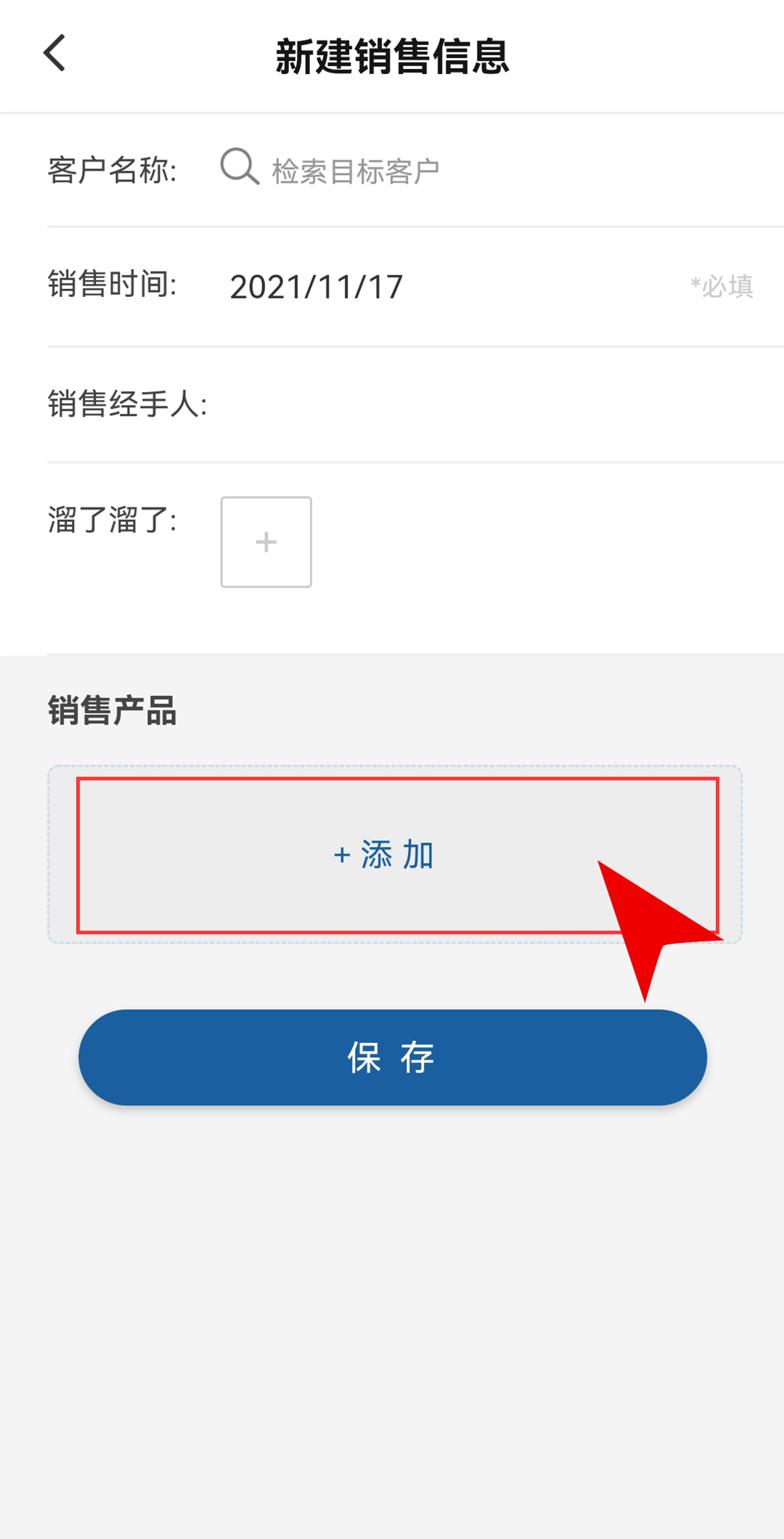The height and width of the screenshot is (1539, 784).
Task: Tap the 销售时间 label
Action: tap(113, 284)
